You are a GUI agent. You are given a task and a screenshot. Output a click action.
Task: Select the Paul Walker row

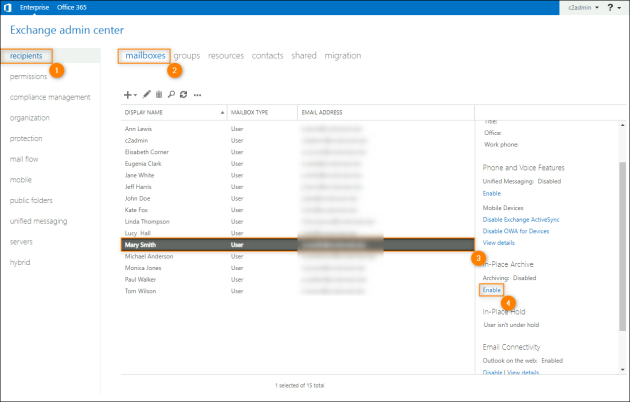point(298,280)
